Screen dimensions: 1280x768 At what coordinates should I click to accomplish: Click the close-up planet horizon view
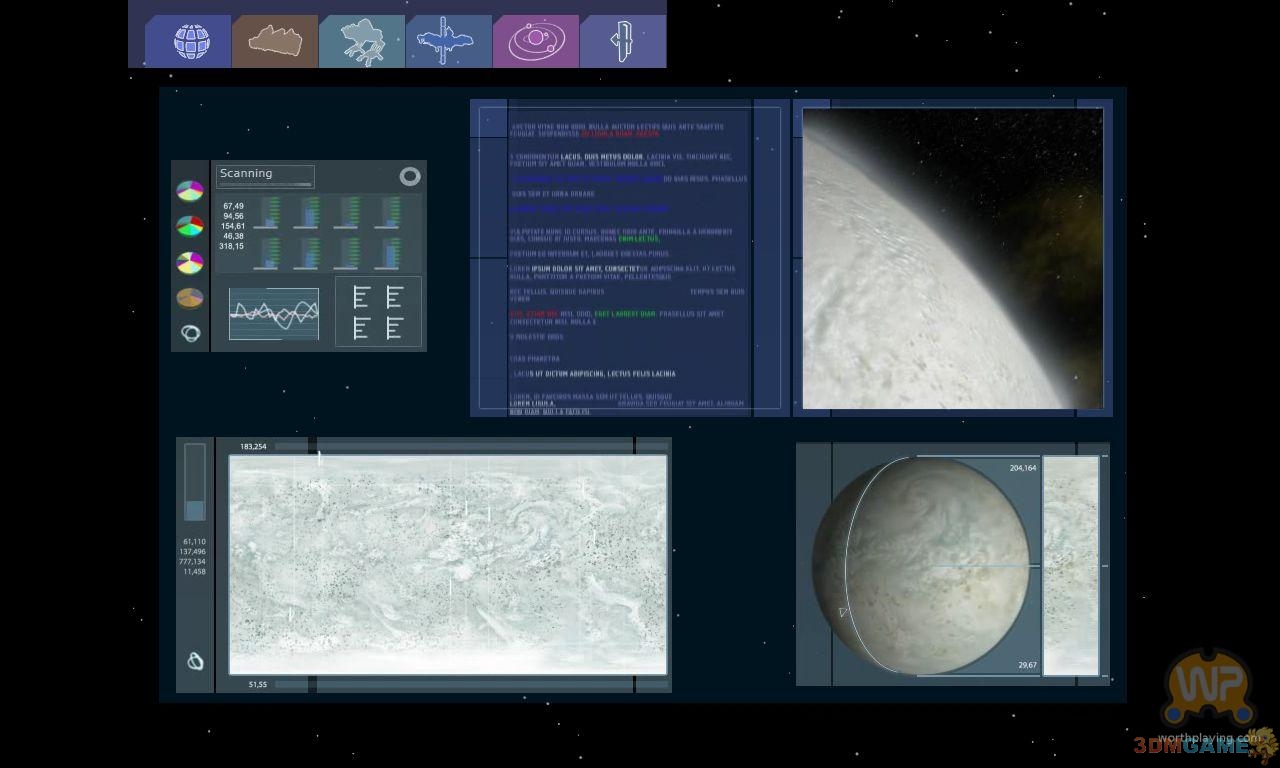[x=952, y=258]
